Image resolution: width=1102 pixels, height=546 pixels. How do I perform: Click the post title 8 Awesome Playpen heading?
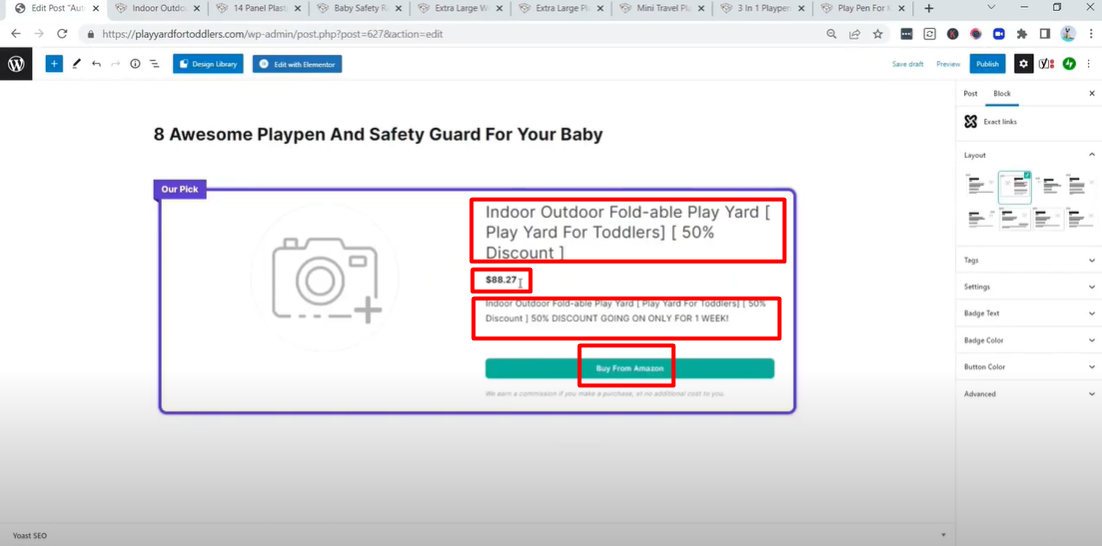click(378, 134)
